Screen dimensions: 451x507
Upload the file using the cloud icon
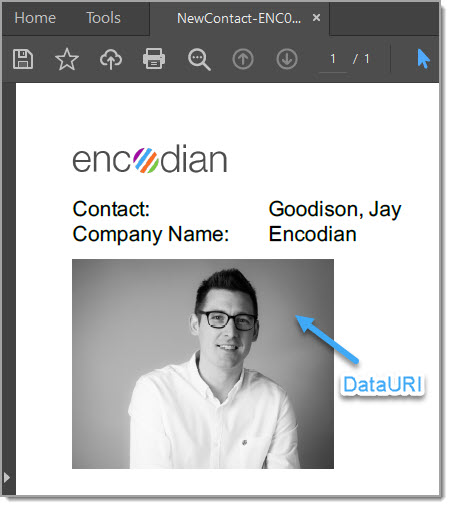pyautogui.click(x=111, y=59)
